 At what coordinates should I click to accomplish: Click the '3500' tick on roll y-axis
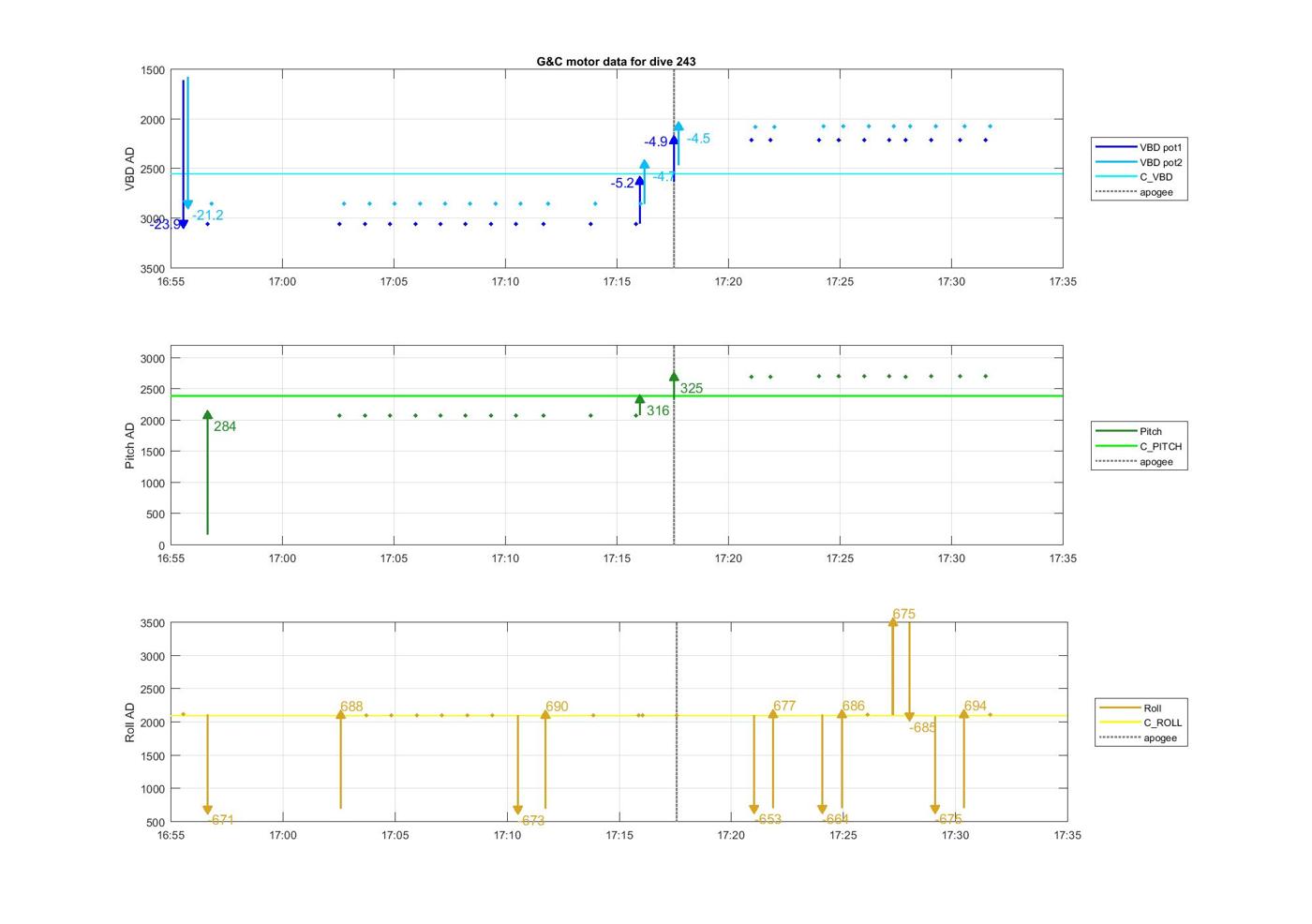(155, 623)
